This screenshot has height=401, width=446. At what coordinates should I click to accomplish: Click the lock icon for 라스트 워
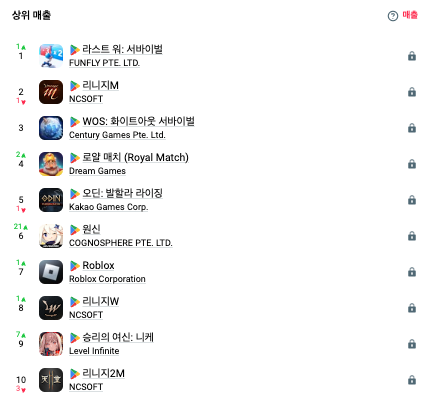pyautogui.click(x=412, y=56)
